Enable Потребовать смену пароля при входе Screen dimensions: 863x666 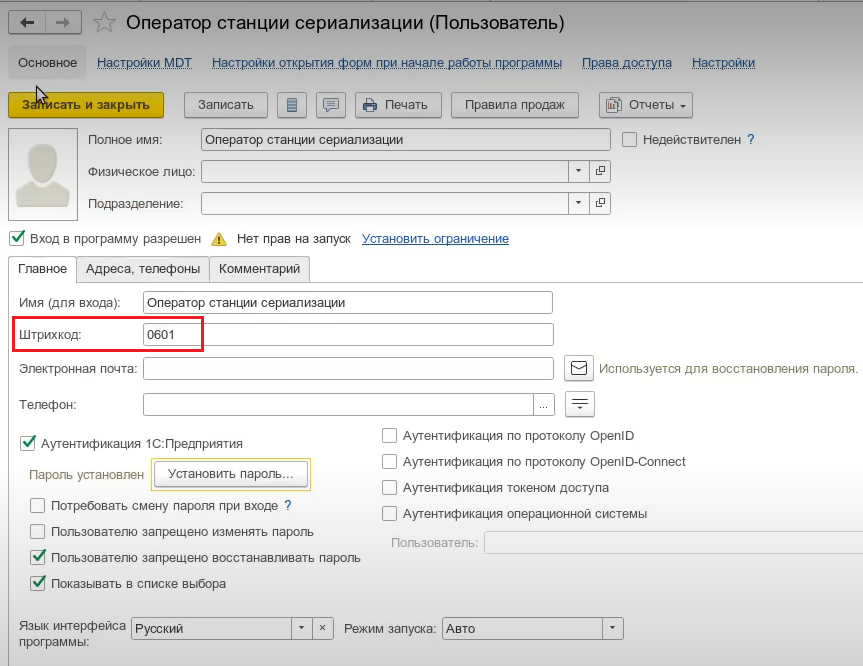tap(38, 506)
